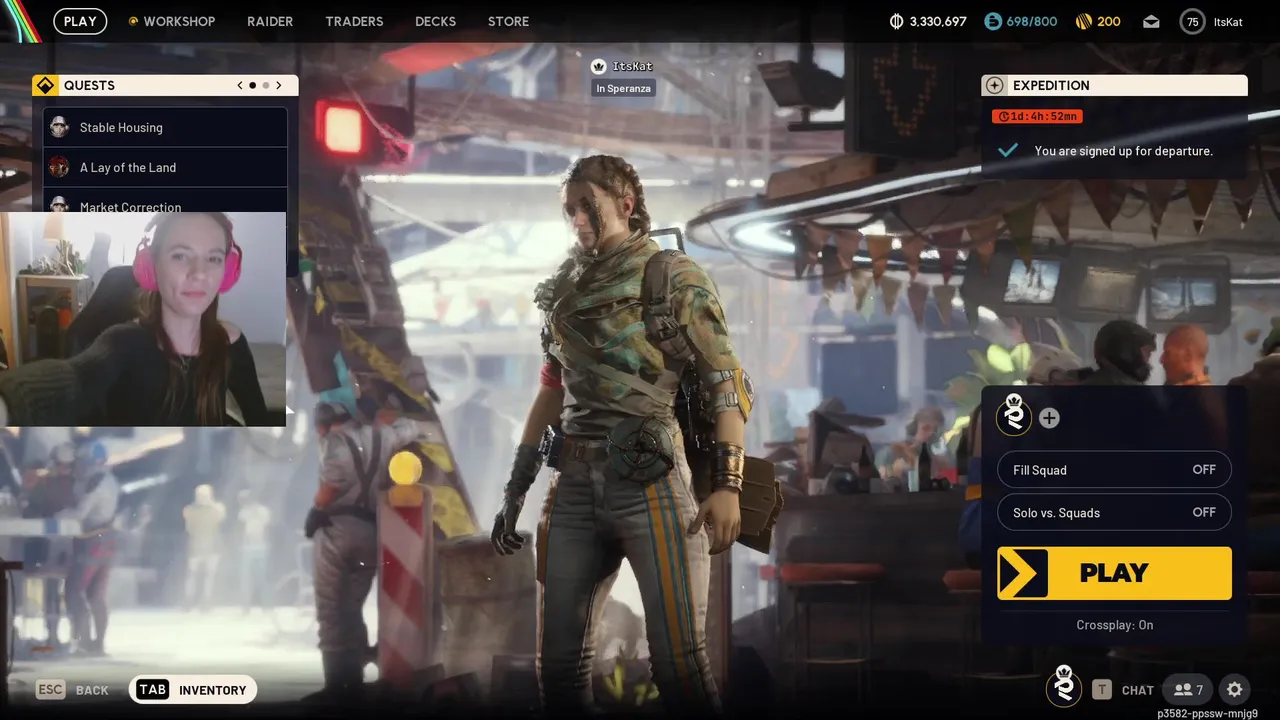This screenshot has width=1280, height=720.
Task: Click the webcam overlay thumbnail
Action: point(143,319)
